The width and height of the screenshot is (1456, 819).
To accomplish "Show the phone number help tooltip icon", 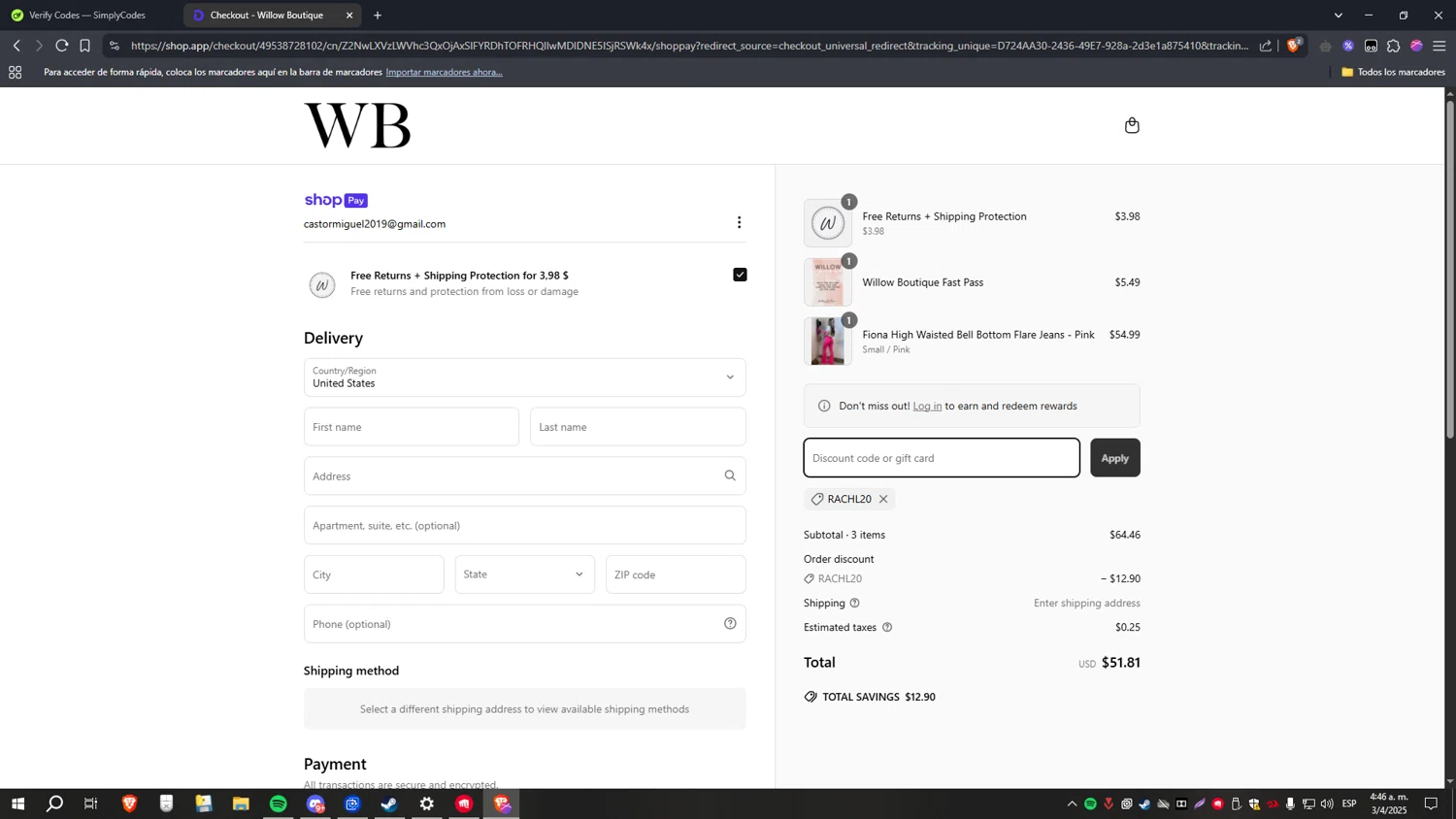I will click(730, 624).
